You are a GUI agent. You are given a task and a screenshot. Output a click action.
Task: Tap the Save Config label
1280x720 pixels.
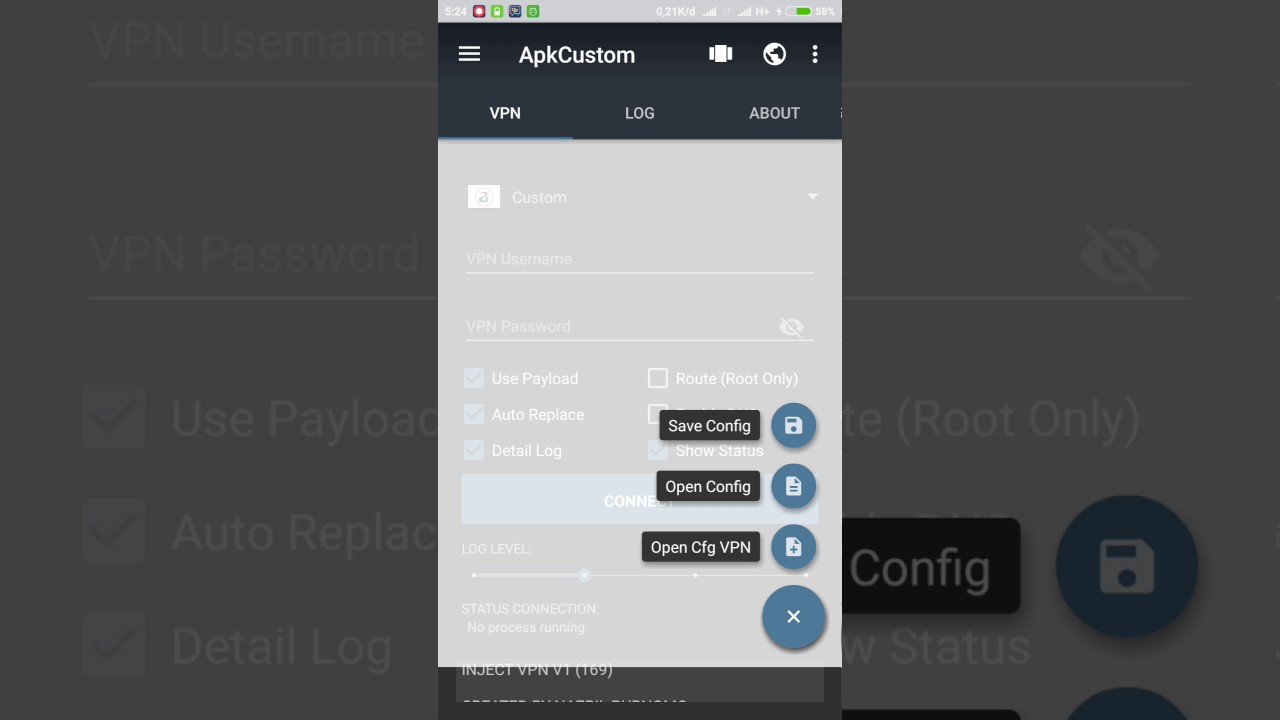point(709,426)
